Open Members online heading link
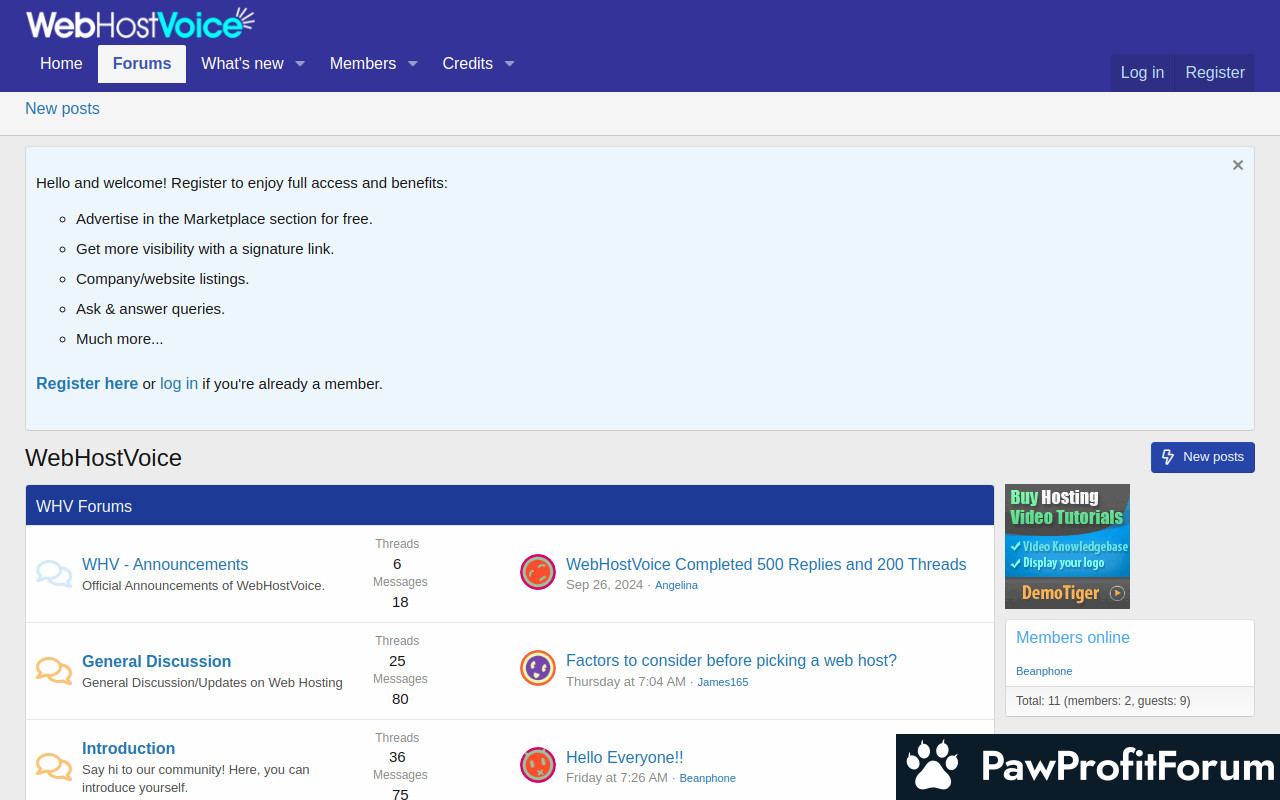1280x800 pixels. [1073, 637]
